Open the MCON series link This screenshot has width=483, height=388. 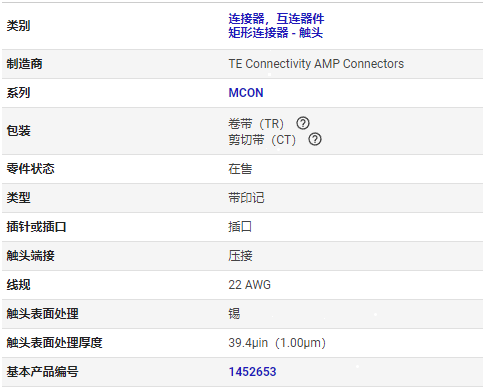(246, 93)
